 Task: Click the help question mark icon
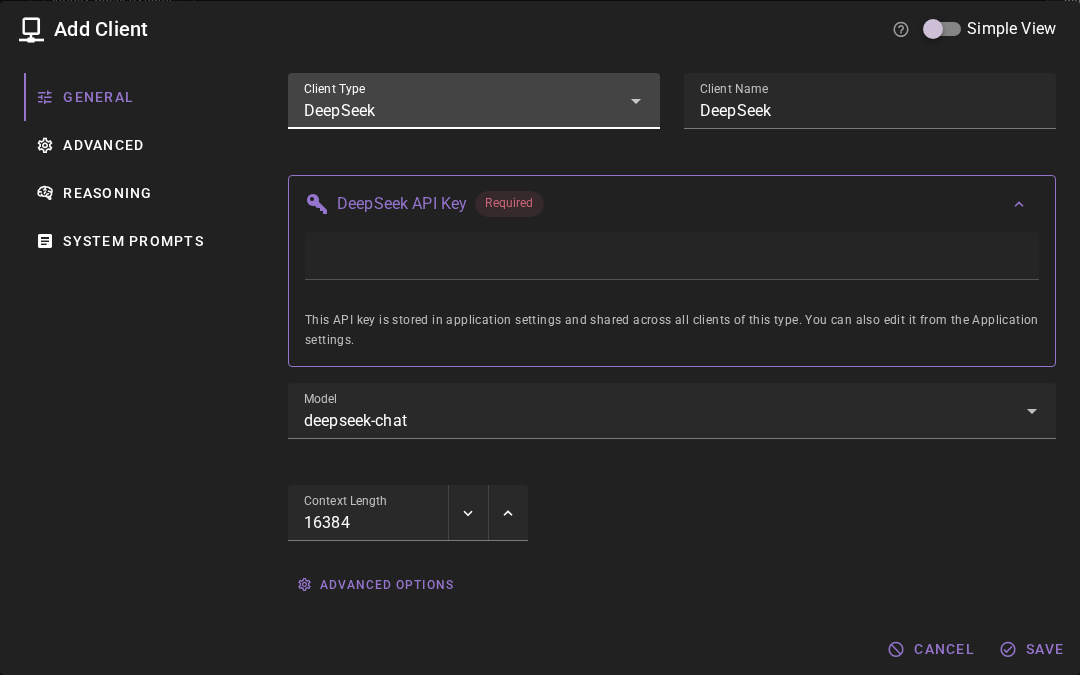point(900,29)
